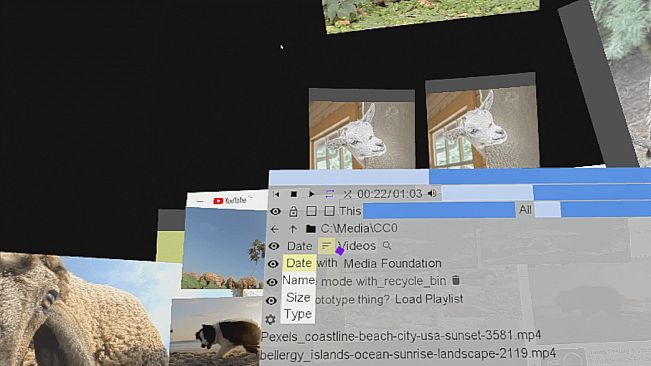Click Load Playlist
The height and width of the screenshot is (366, 651).
[429, 299]
